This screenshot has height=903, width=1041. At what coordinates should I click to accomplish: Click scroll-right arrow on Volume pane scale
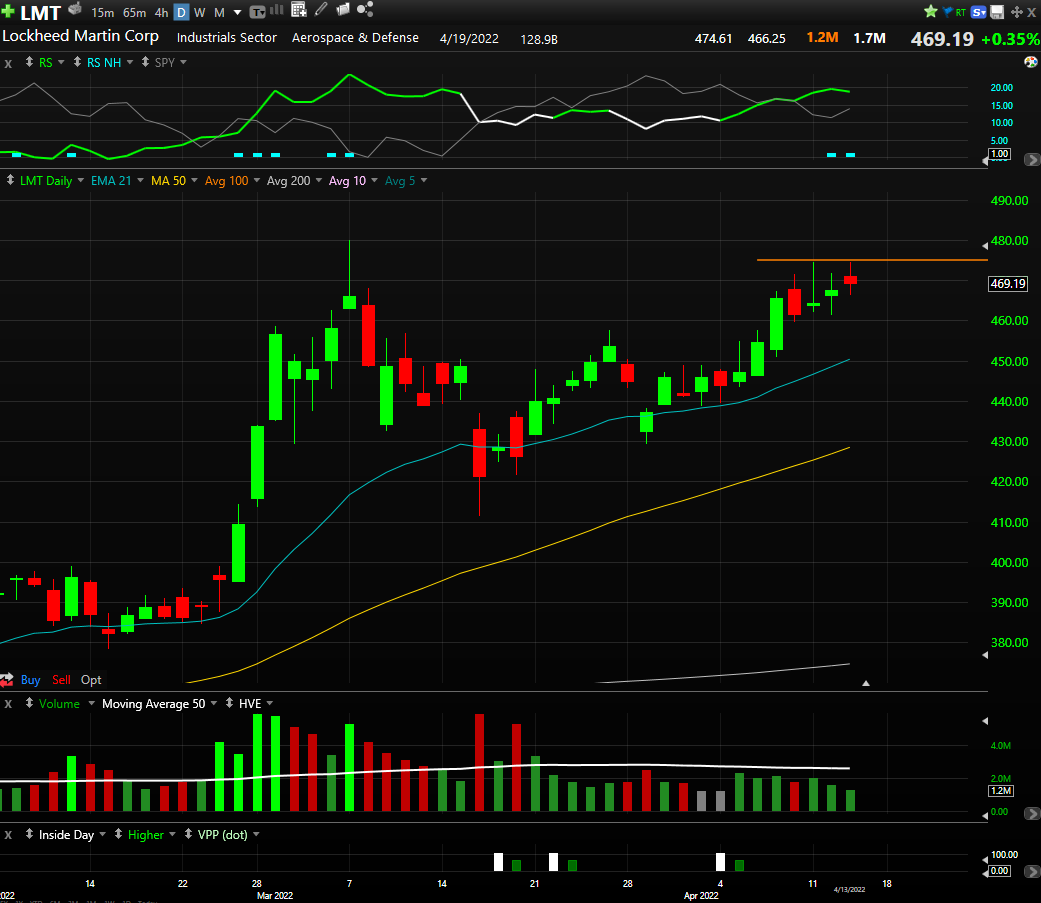click(1032, 813)
